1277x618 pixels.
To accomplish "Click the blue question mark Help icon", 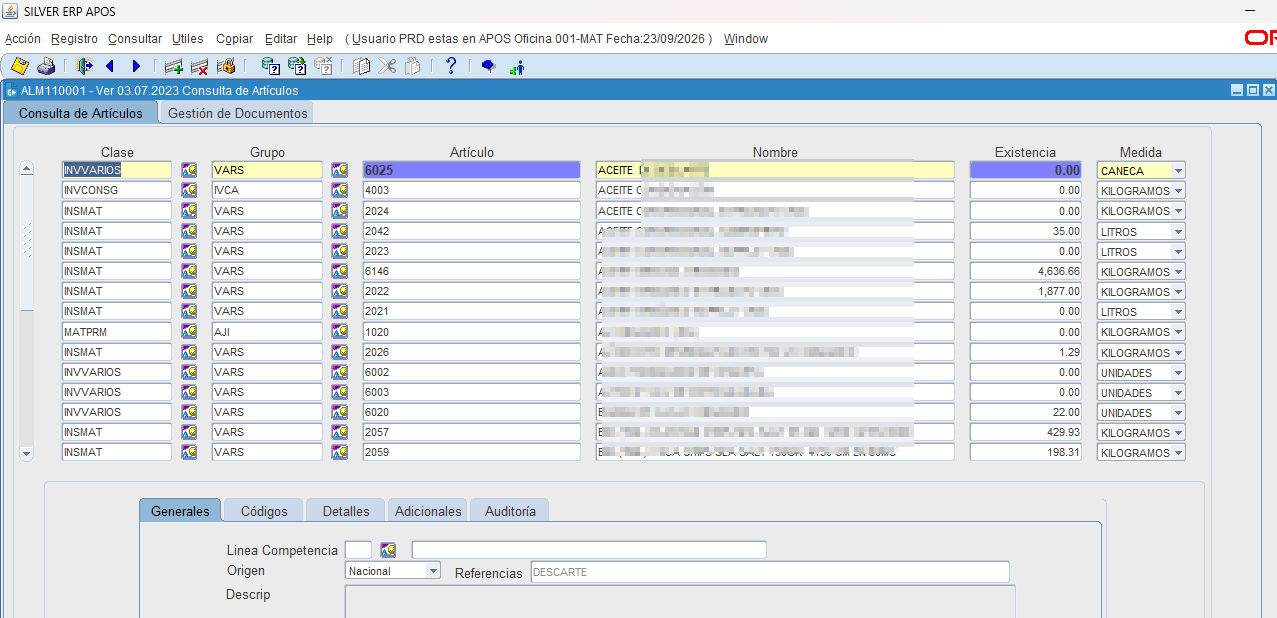I will 451,66.
